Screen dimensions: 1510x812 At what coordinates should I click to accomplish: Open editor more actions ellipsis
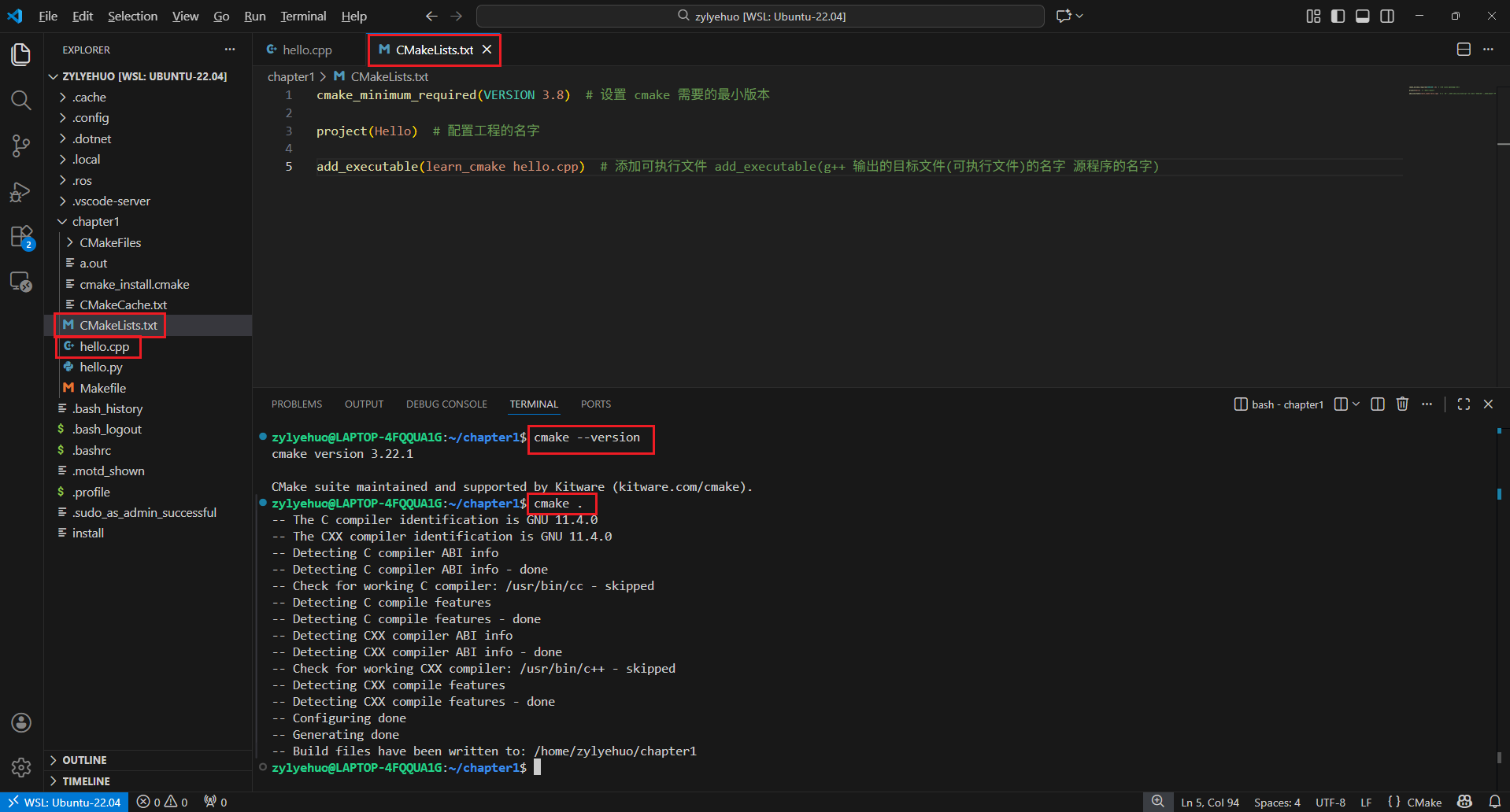point(1488,50)
